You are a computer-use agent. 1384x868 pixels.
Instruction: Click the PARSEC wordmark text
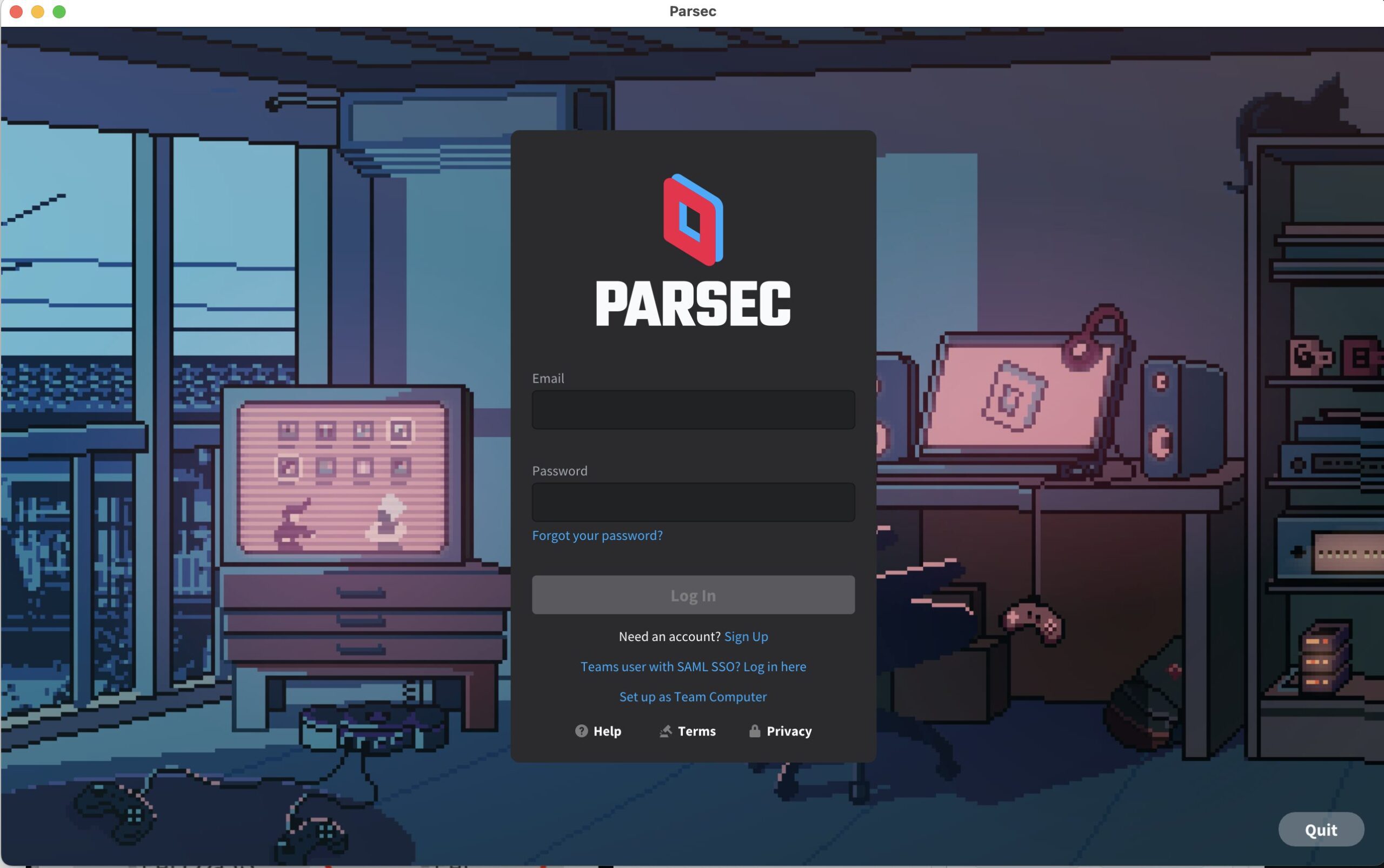[x=693, y=304]
